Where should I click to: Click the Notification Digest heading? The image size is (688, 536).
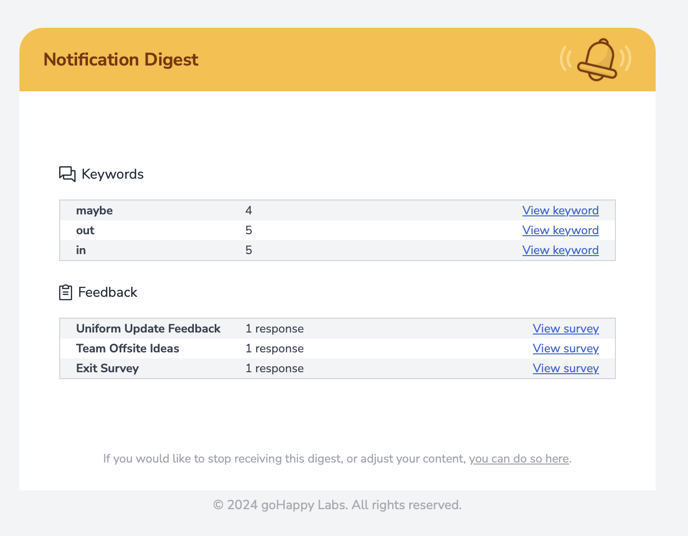[121, 60]
